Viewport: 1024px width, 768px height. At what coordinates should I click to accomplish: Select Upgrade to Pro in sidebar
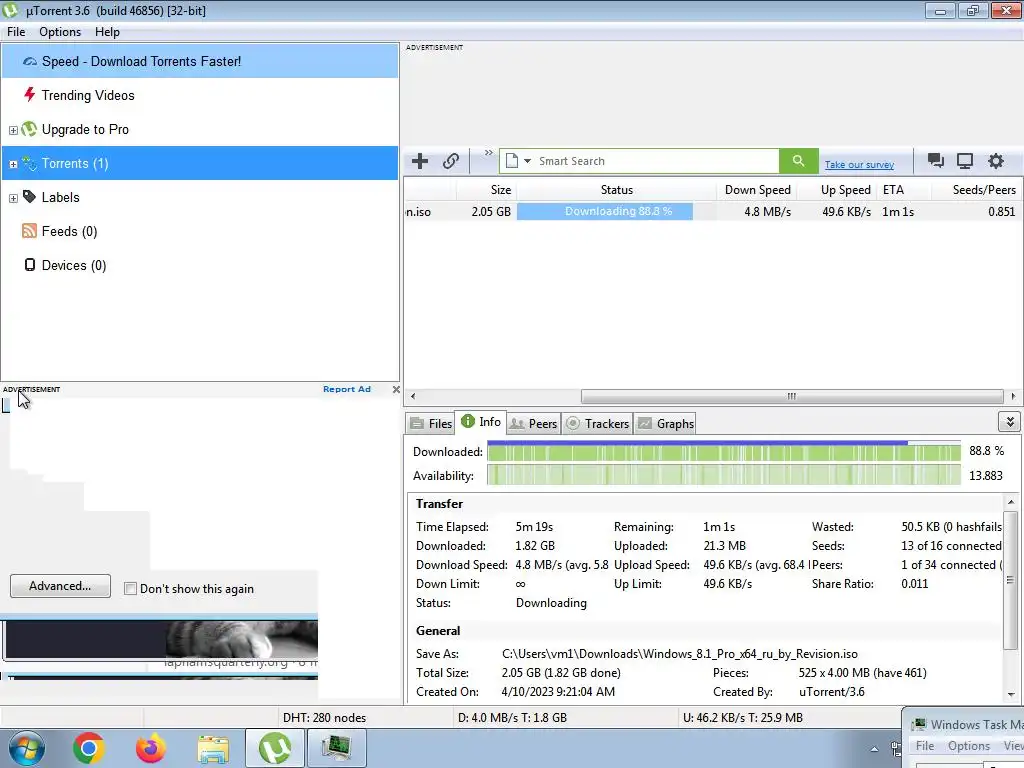coord(200,129)
